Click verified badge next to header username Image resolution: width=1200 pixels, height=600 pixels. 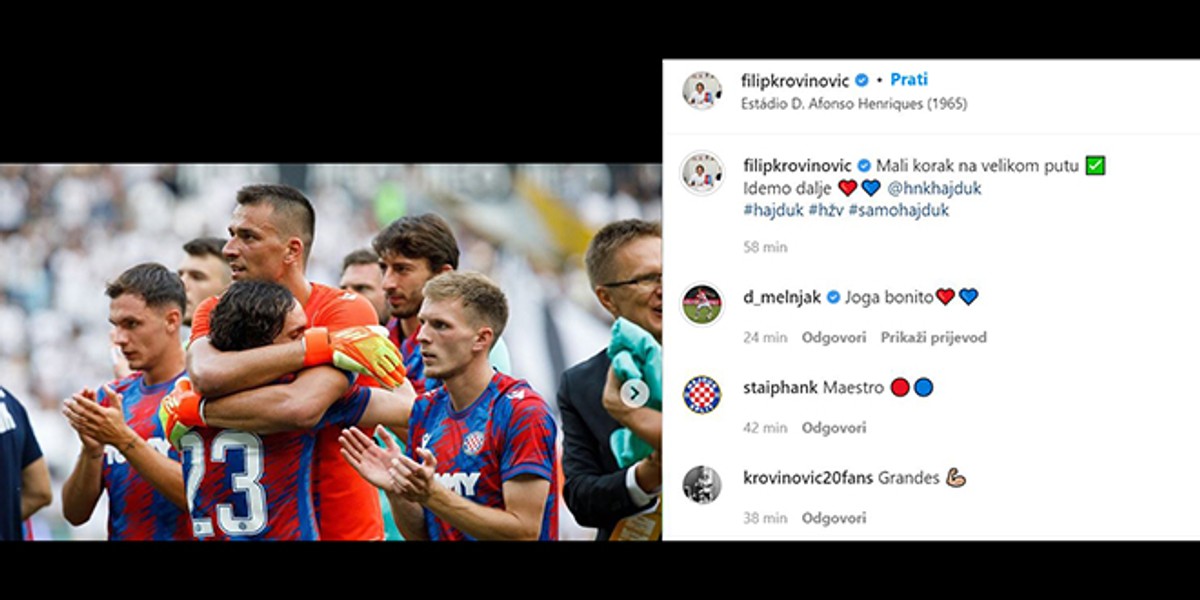pos(861,80)
